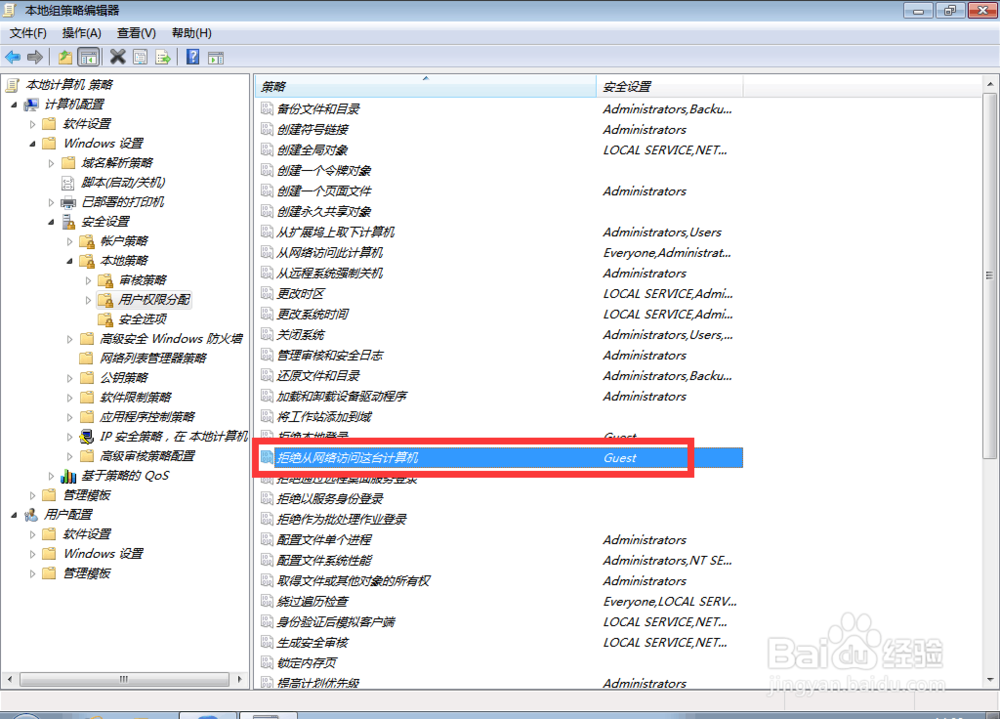This screenshot has height=719, width=1000.
Task: Click the policy icon for 关闭系统
Action: (267, 334)
